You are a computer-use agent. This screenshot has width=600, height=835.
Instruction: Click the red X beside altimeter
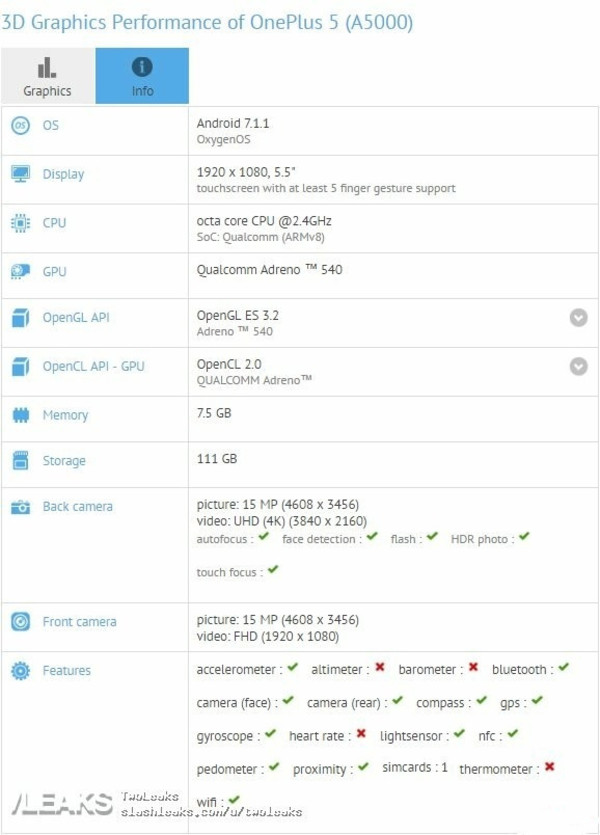[x=380, y=668]
